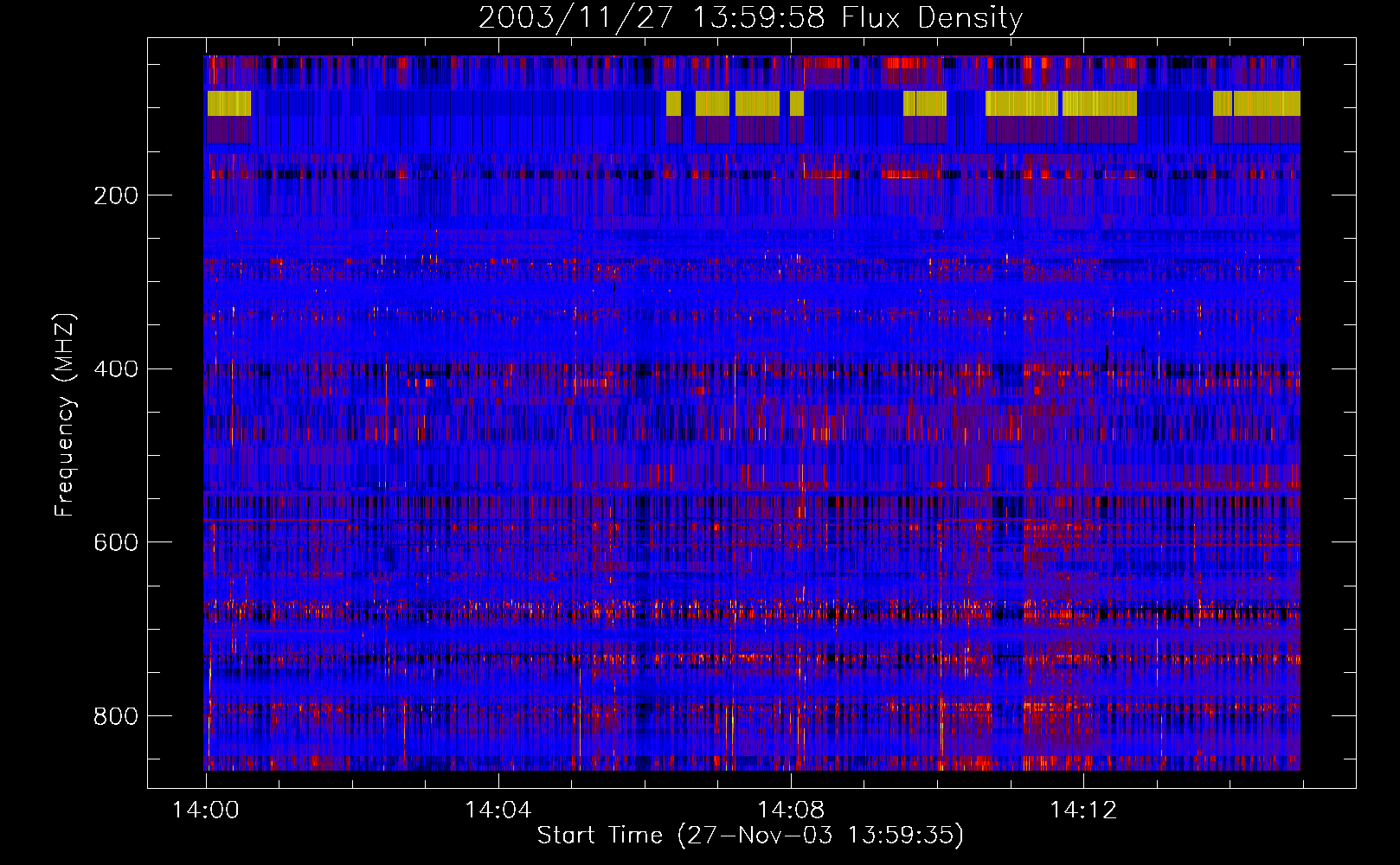Screen dimensions: 1400x865
Task: Click the 14:08 time tick label
Action: (791, 811)
